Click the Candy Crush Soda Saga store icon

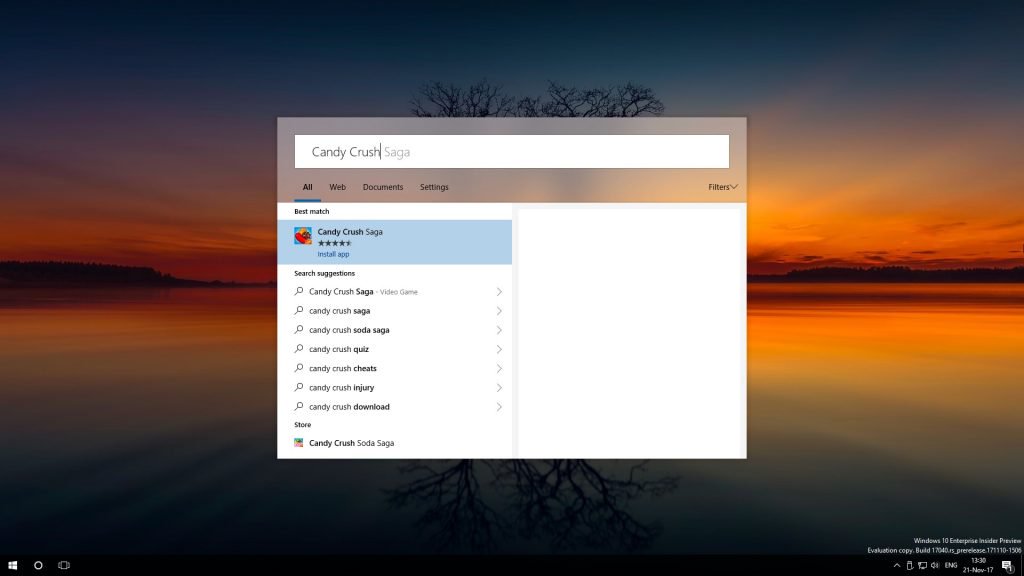coord(298,443)
